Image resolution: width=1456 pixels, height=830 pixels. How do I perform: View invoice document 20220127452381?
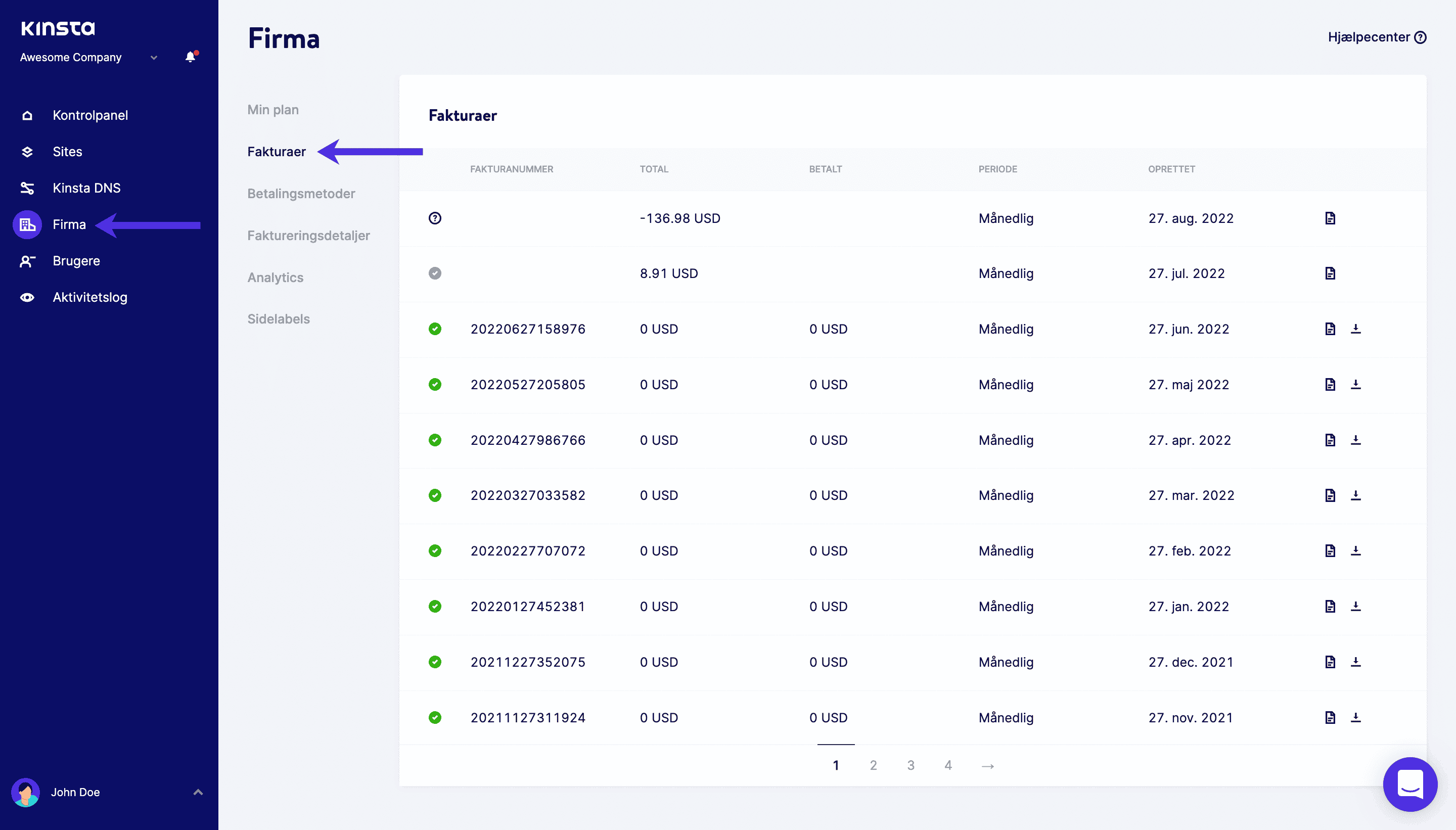1330,607
